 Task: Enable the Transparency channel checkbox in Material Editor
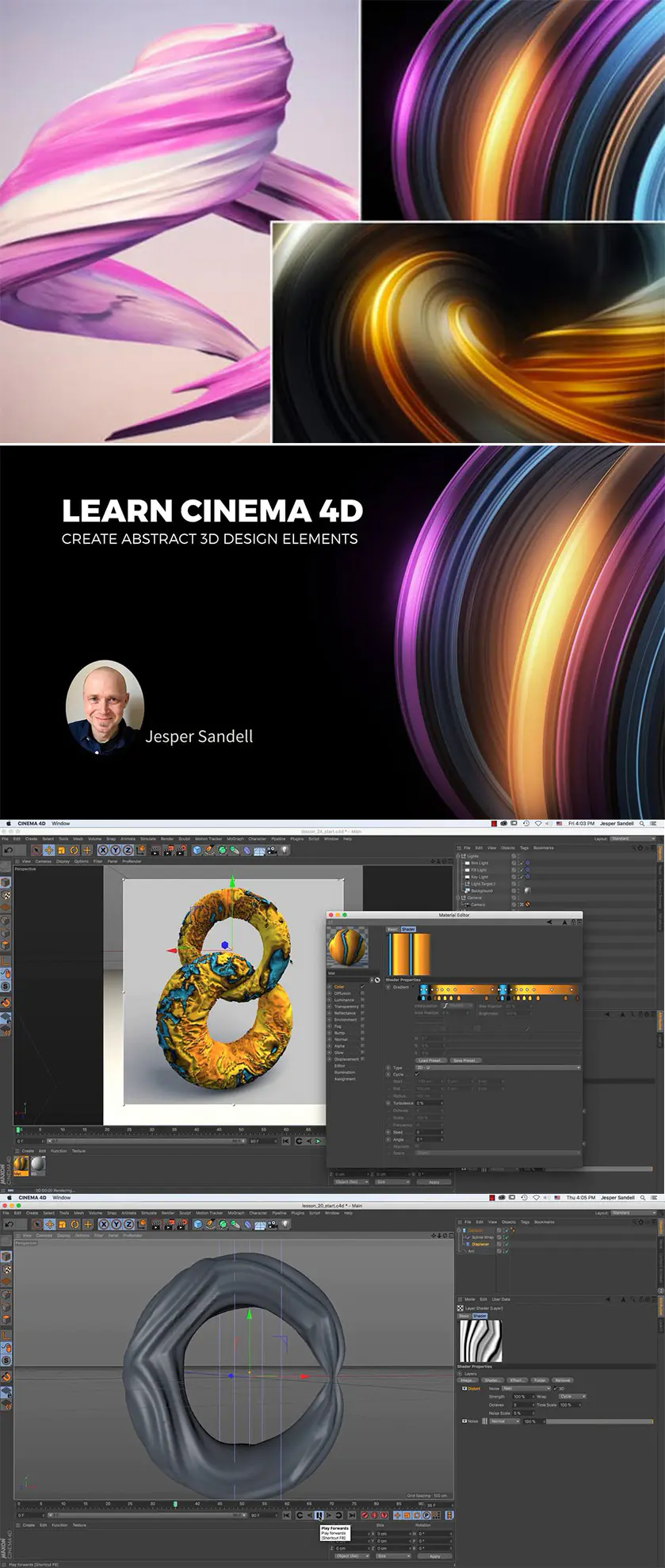(x=362, y=1007)
